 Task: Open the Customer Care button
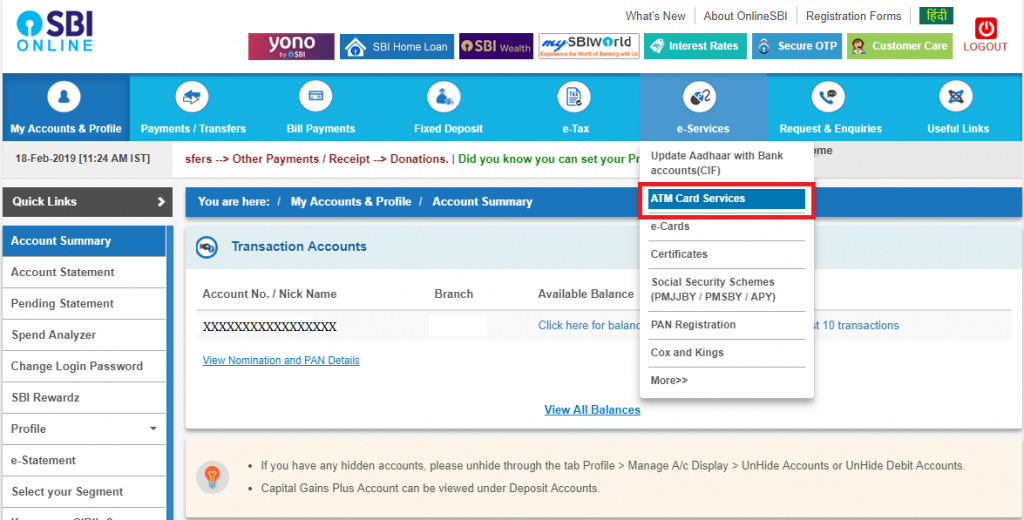click(900, 46)
